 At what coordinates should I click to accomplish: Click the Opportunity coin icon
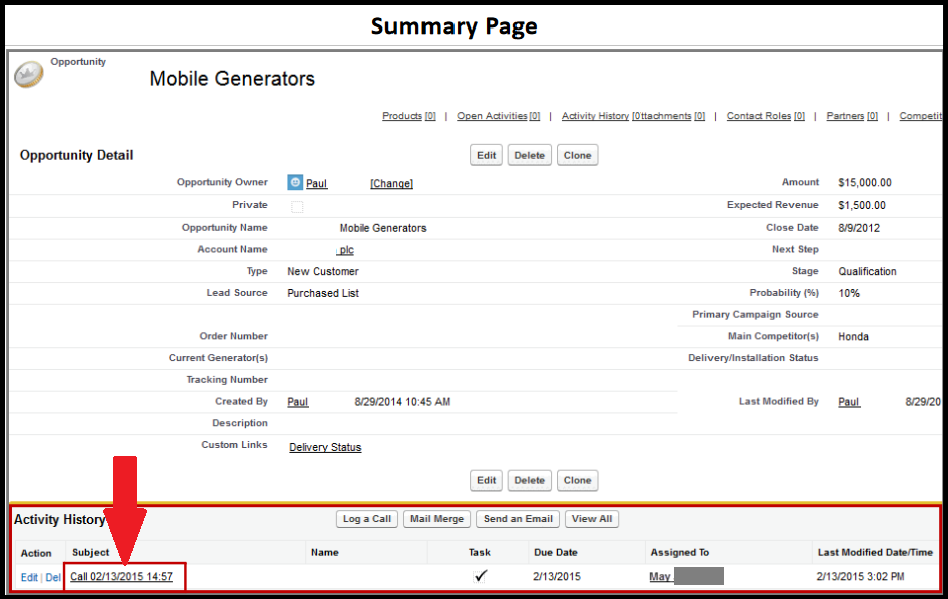click(x=28, y=75)
